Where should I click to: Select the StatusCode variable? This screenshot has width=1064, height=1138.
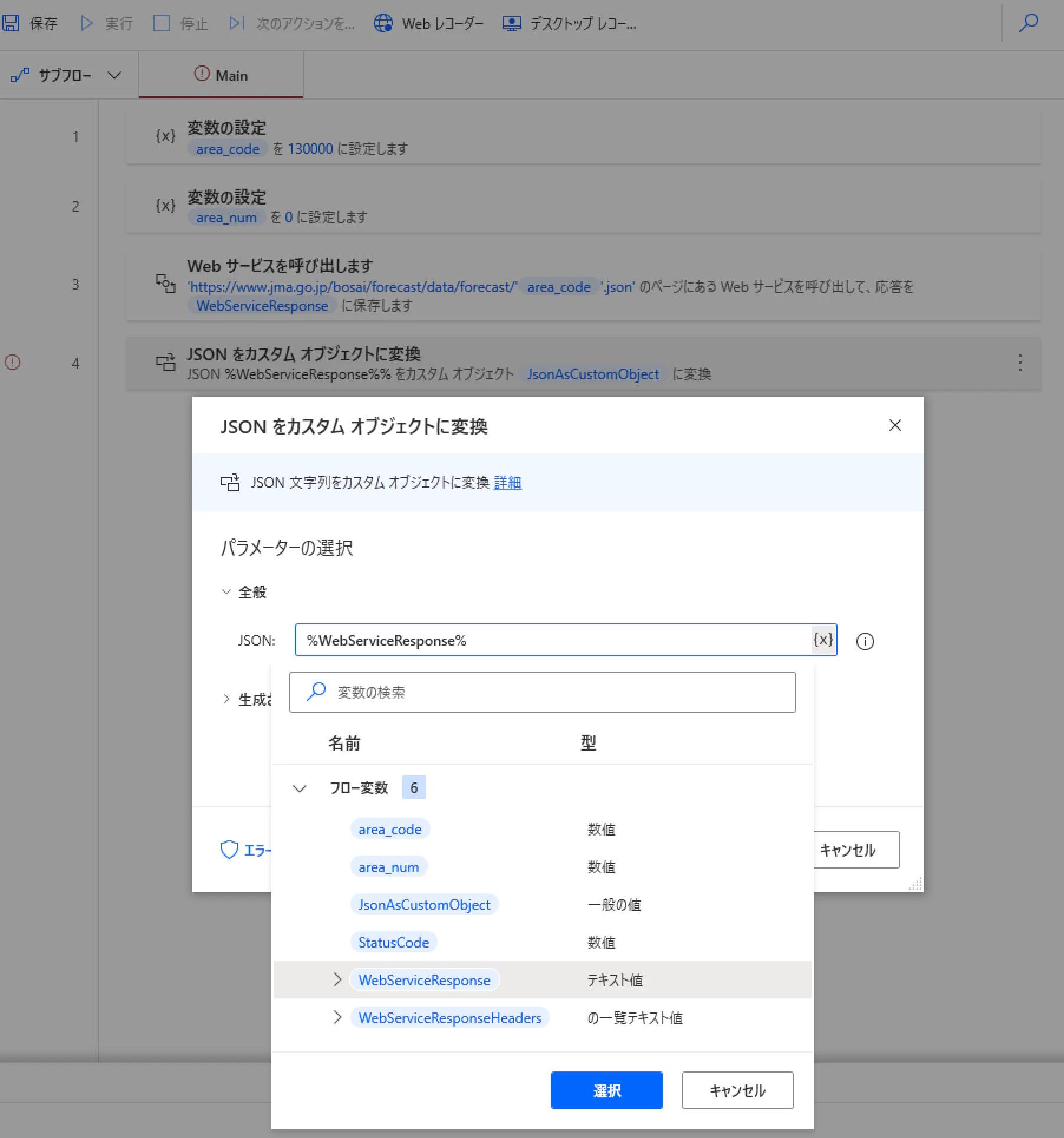393,943
